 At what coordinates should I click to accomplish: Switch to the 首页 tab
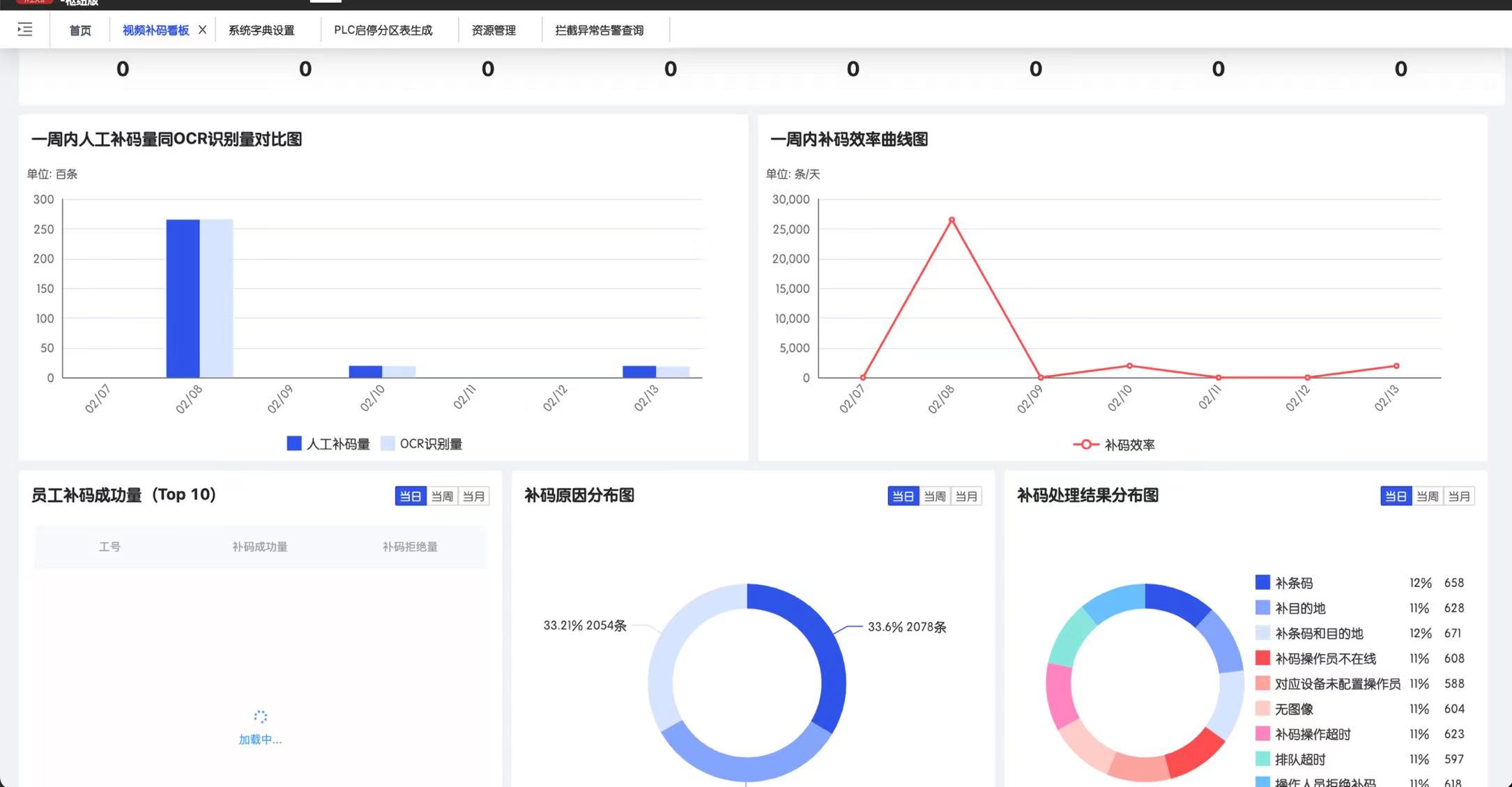click(x=80, y=30)
